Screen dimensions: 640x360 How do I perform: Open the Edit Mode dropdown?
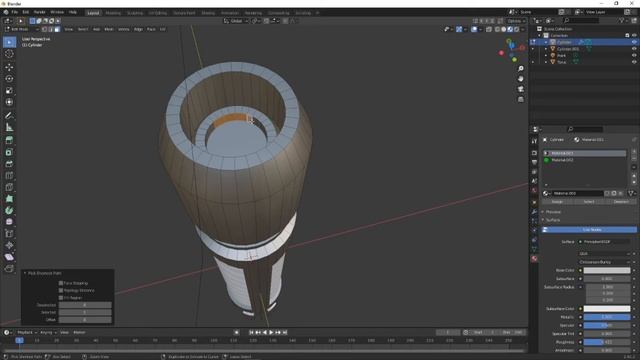point(21,29)
